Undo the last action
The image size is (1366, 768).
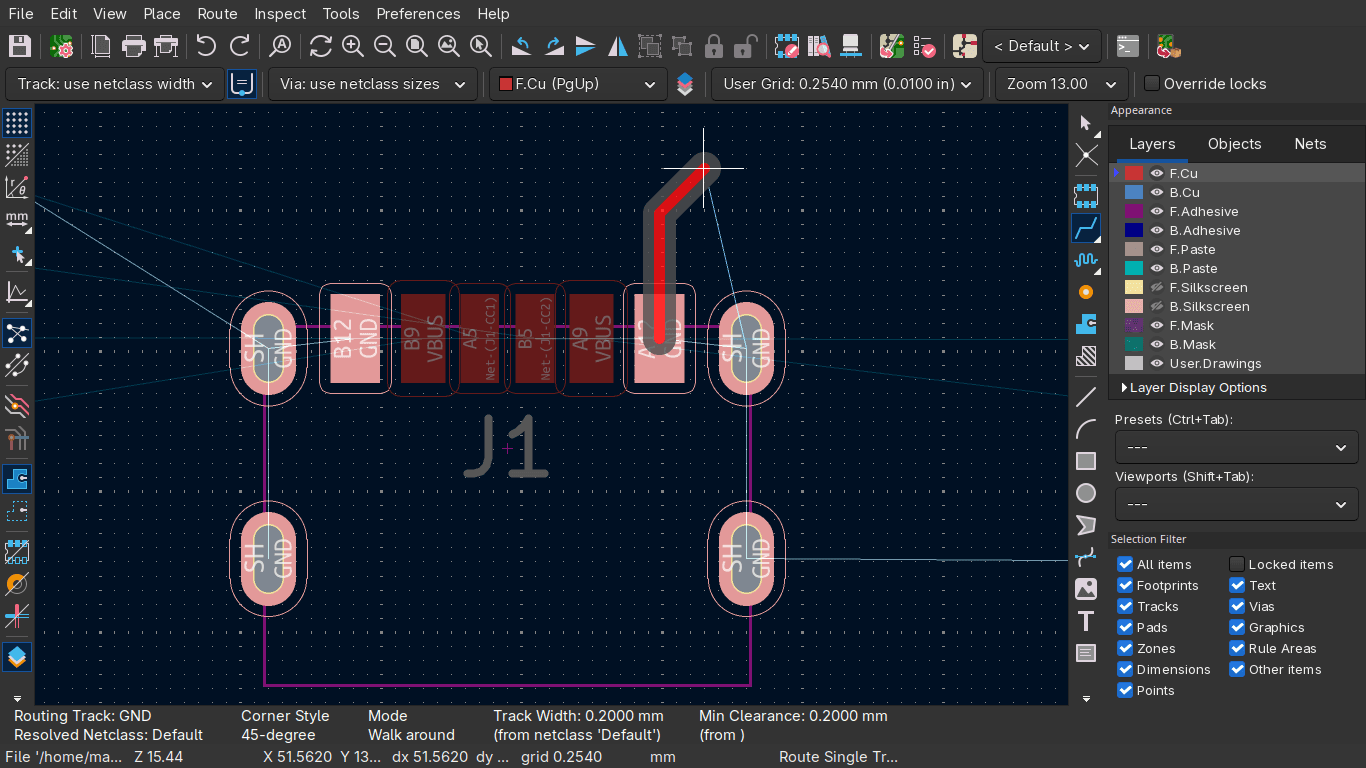(207, 46)
